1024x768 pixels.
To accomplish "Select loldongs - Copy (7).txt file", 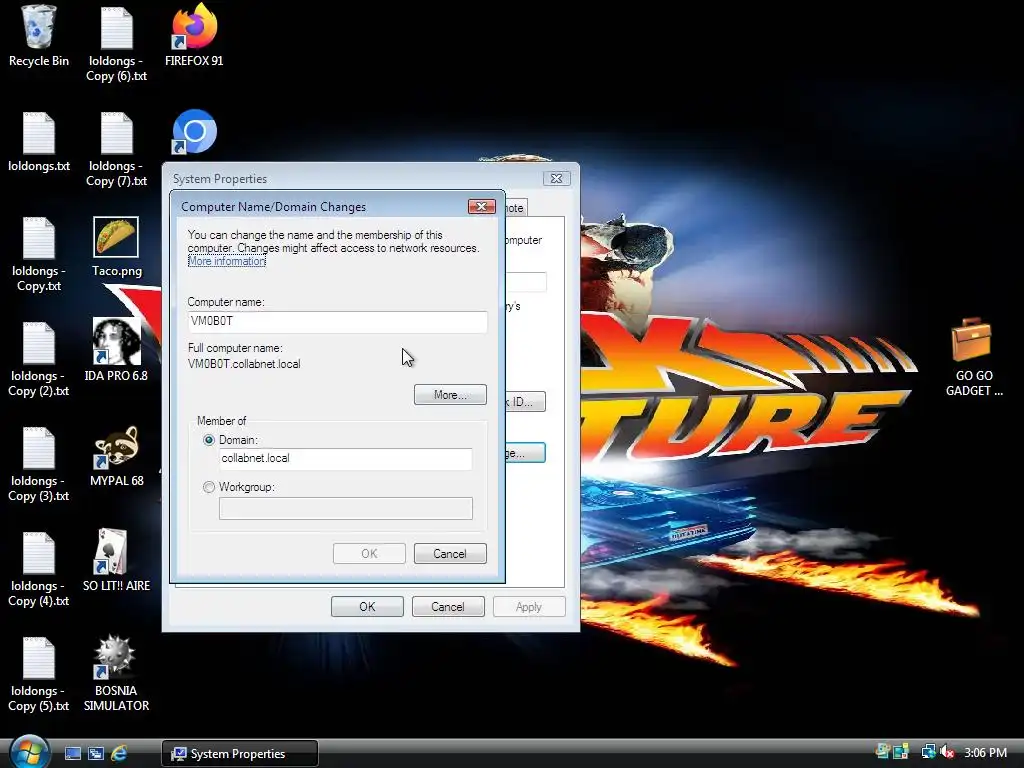I will pos(116,149).
